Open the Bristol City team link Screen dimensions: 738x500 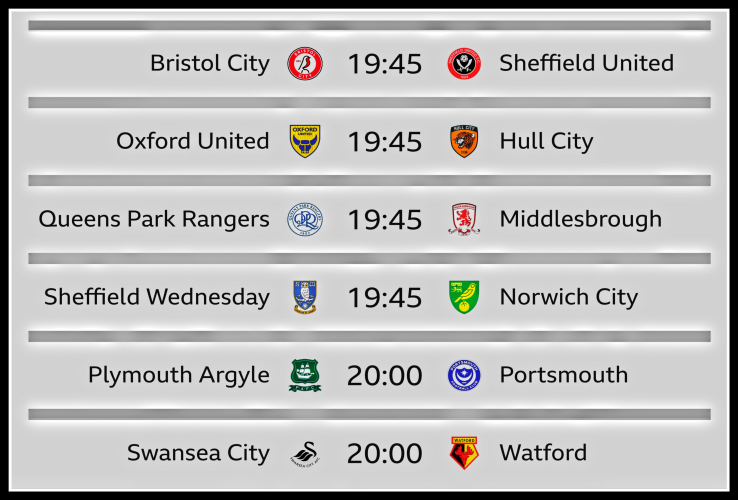(x=210, y=63)
